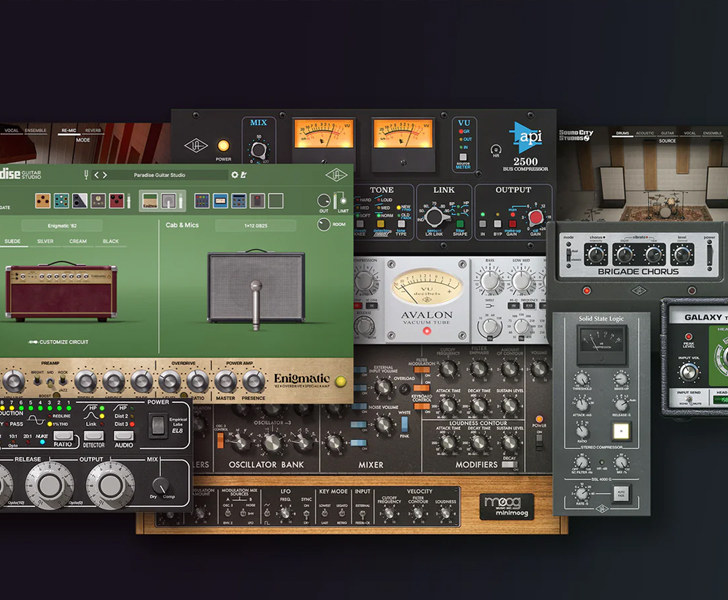
Task: Click the moog minimoog logo badge
Action: pos(507,506)
